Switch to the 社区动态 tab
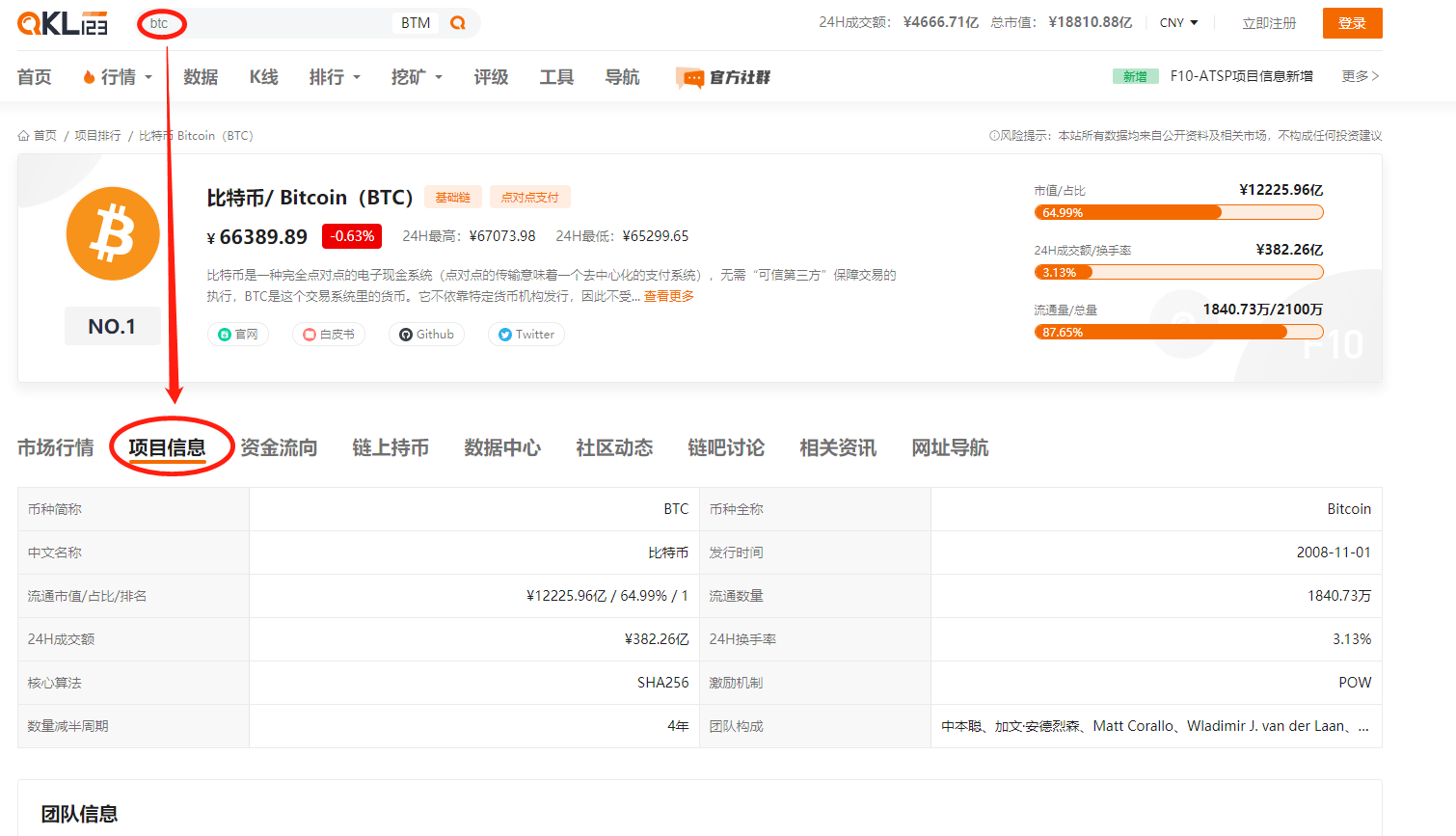 pos(614,447)
